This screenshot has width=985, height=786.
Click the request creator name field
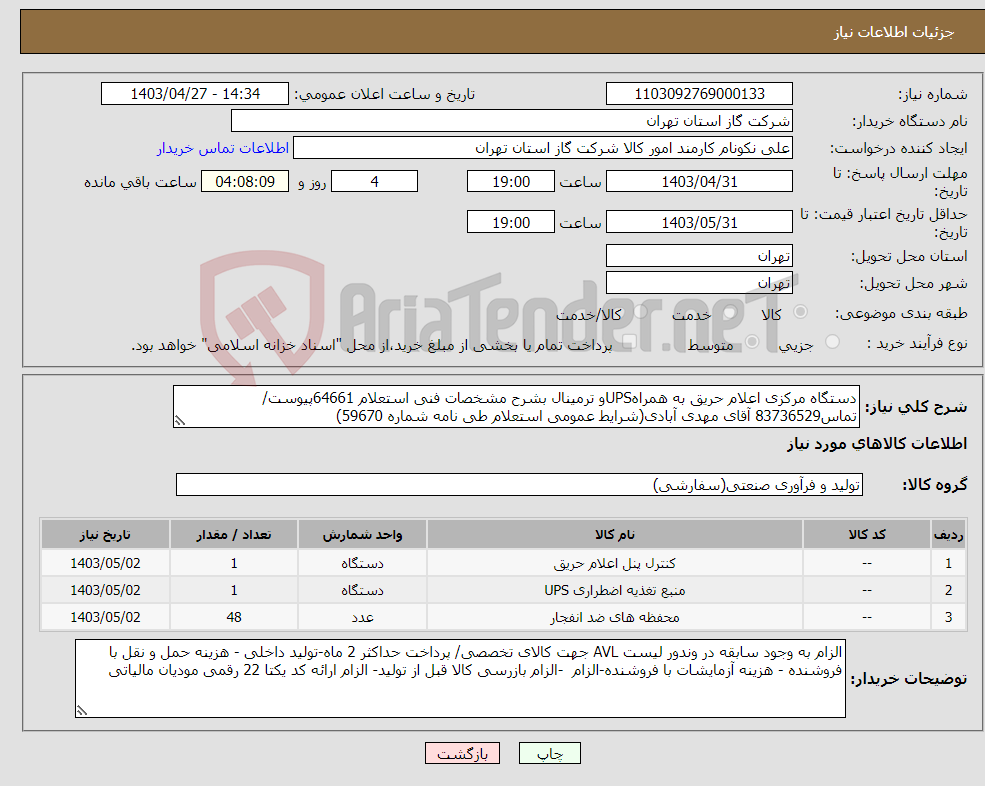(x=543, y=148)
